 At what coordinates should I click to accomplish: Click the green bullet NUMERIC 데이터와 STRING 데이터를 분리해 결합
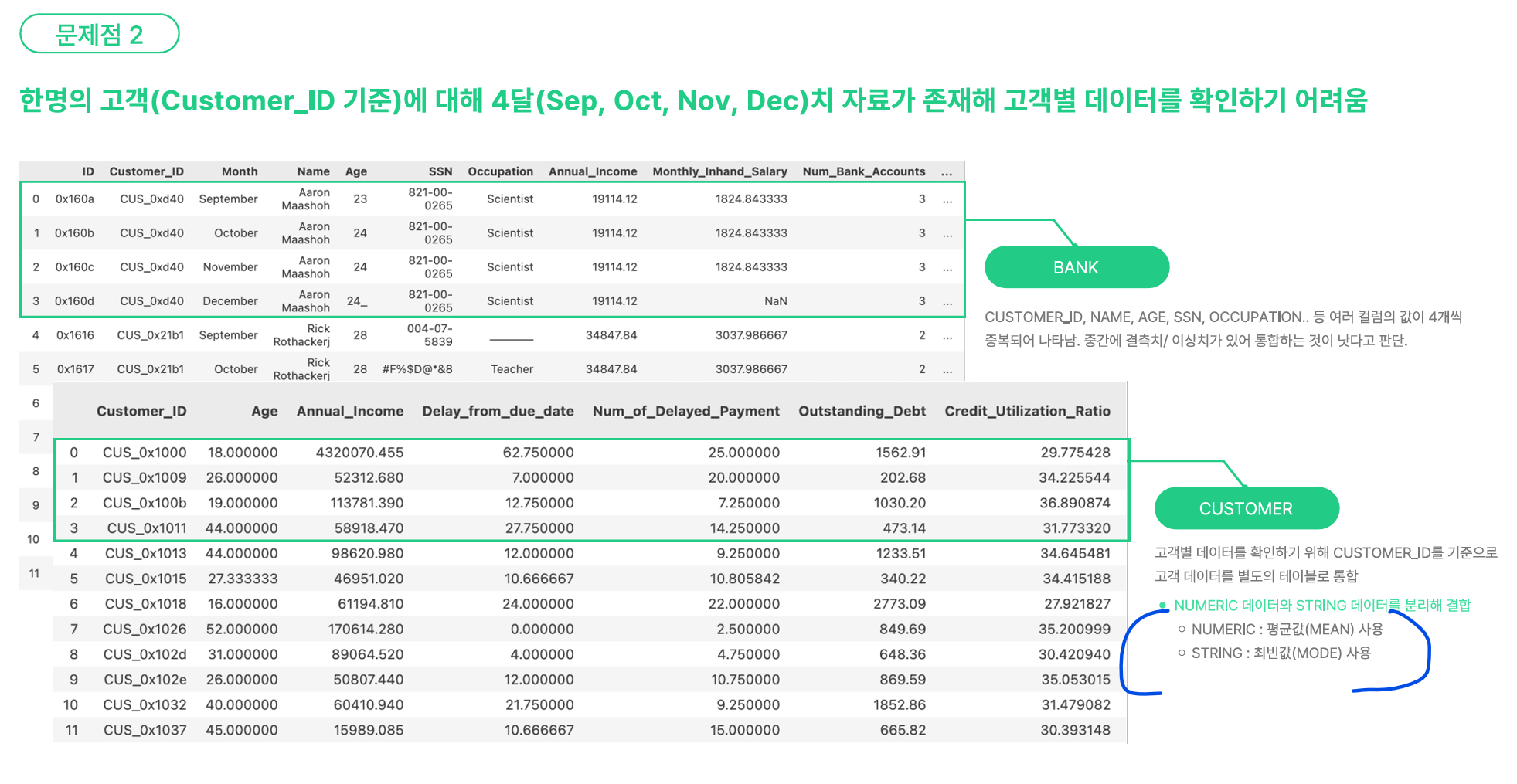1322,606
